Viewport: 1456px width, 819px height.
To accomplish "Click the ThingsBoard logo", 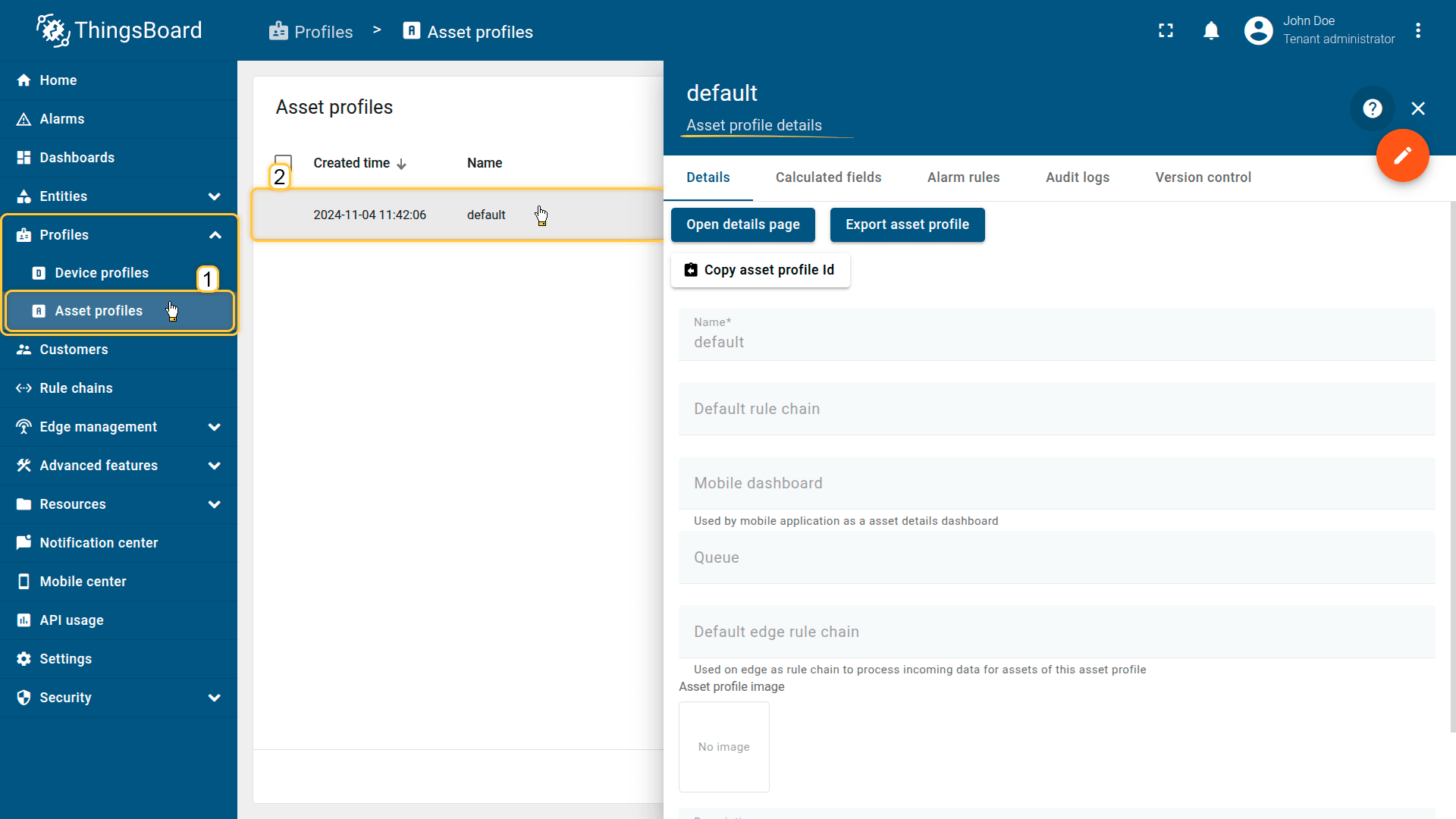I will [119, 30].
